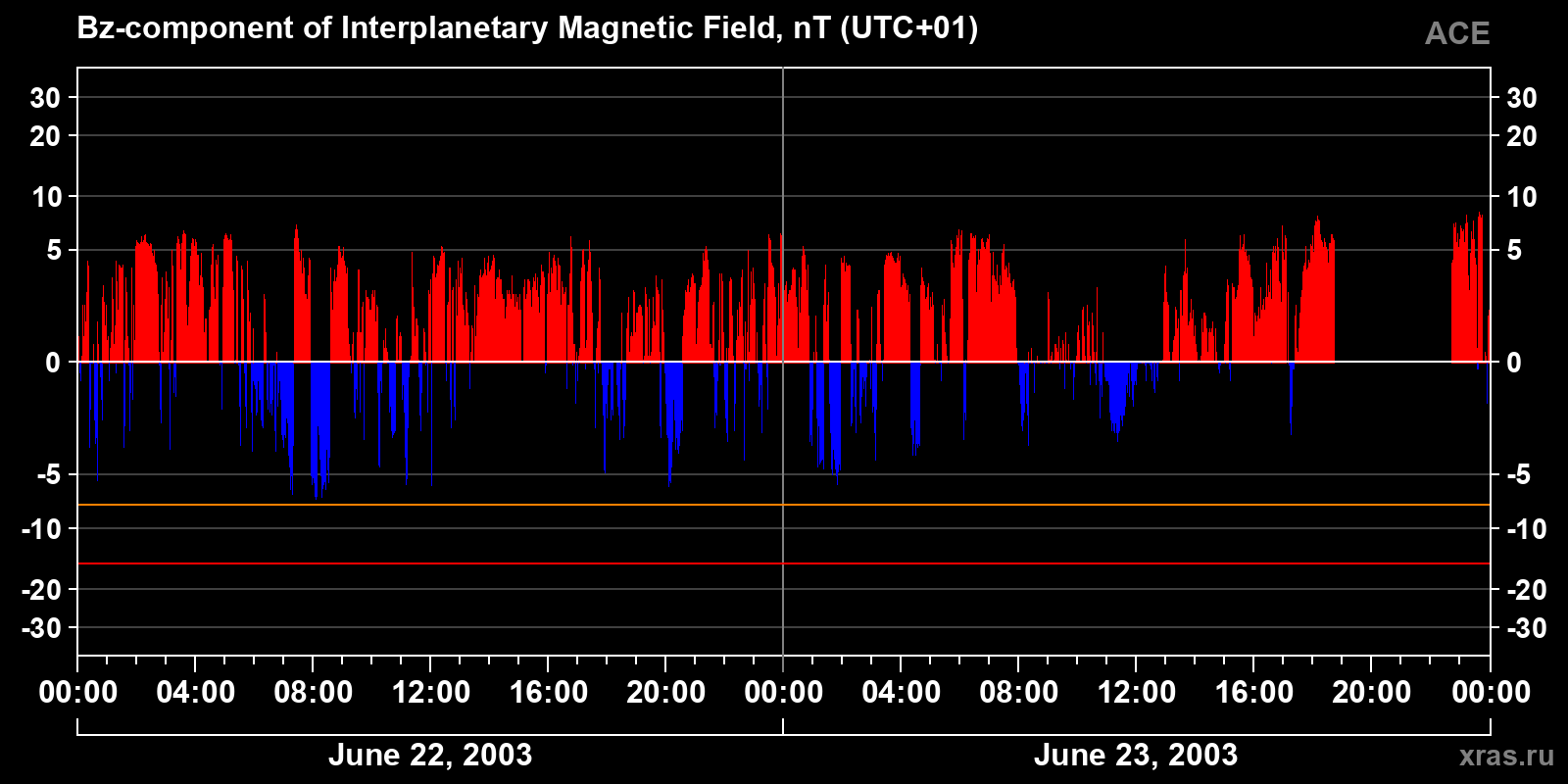The height and width of the screenshot is (784, 1568).
Task: Click the "12:00" time label for June 22
Action: [x=431, y=693]
